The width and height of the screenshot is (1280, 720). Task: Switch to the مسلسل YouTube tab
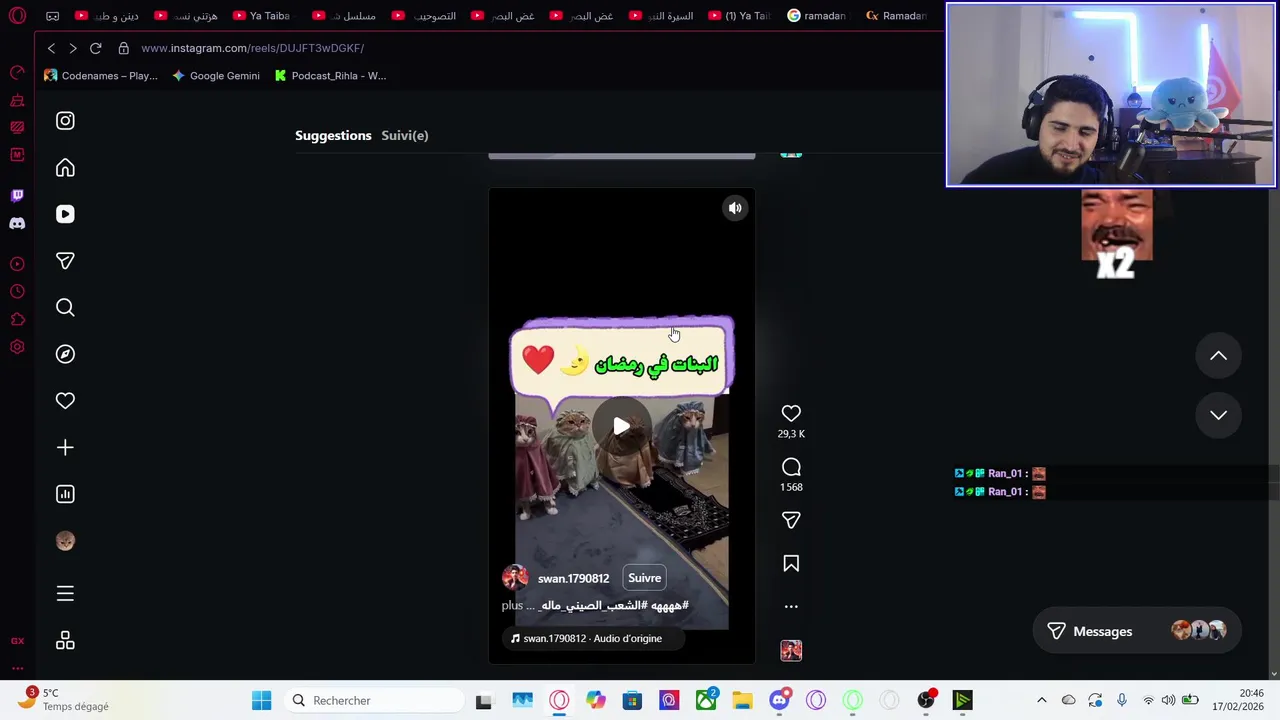pyautogui.click(x=344, y=16)
